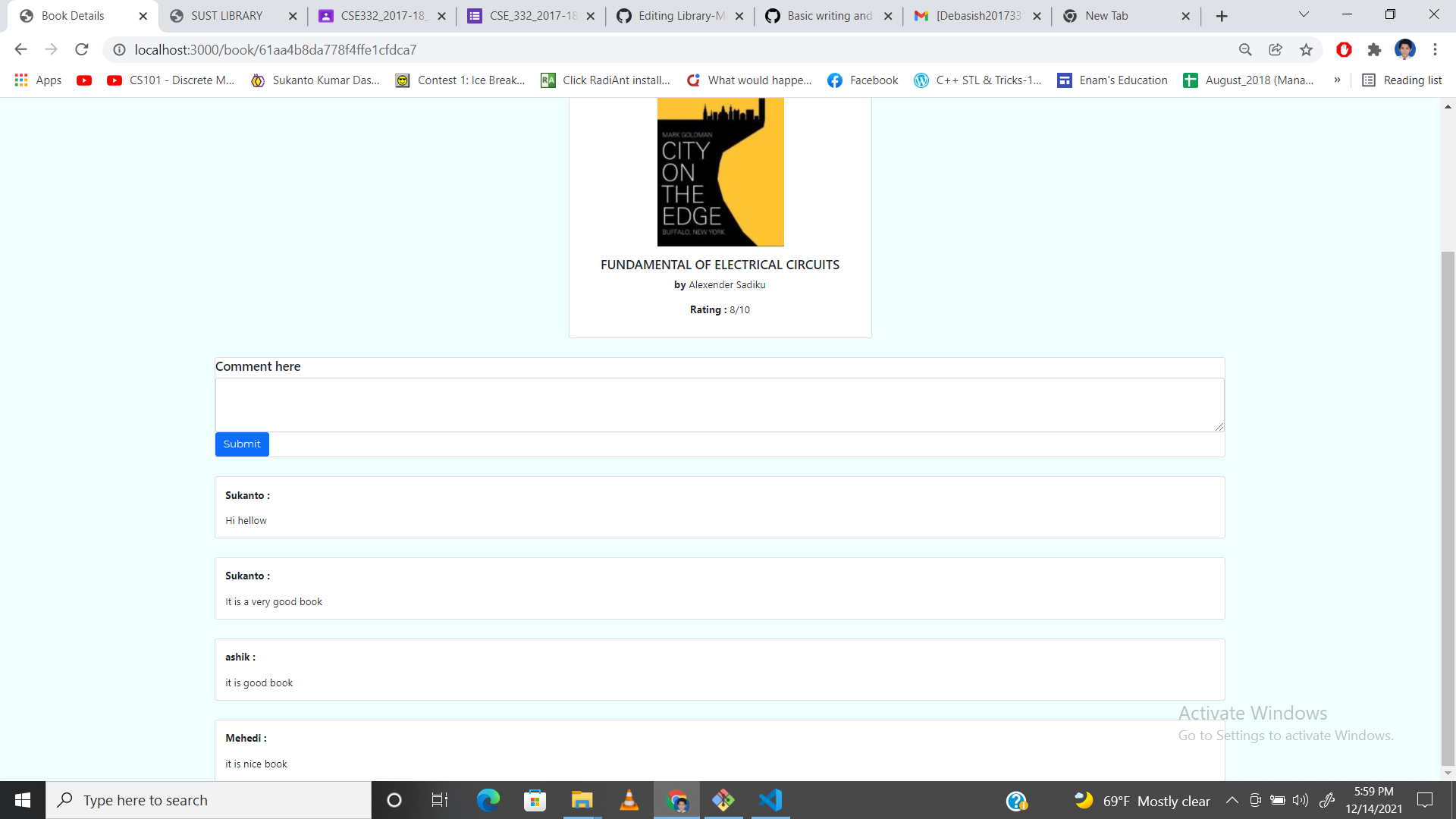Open Visual Studio Code from taskbar
1456x819 pixels.
770,800
